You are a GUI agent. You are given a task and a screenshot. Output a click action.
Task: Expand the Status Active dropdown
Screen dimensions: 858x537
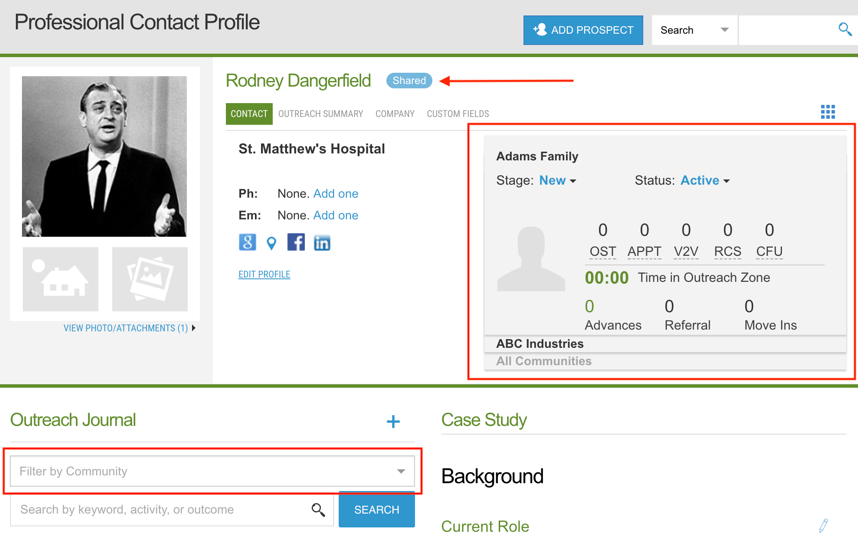[705, 181]
